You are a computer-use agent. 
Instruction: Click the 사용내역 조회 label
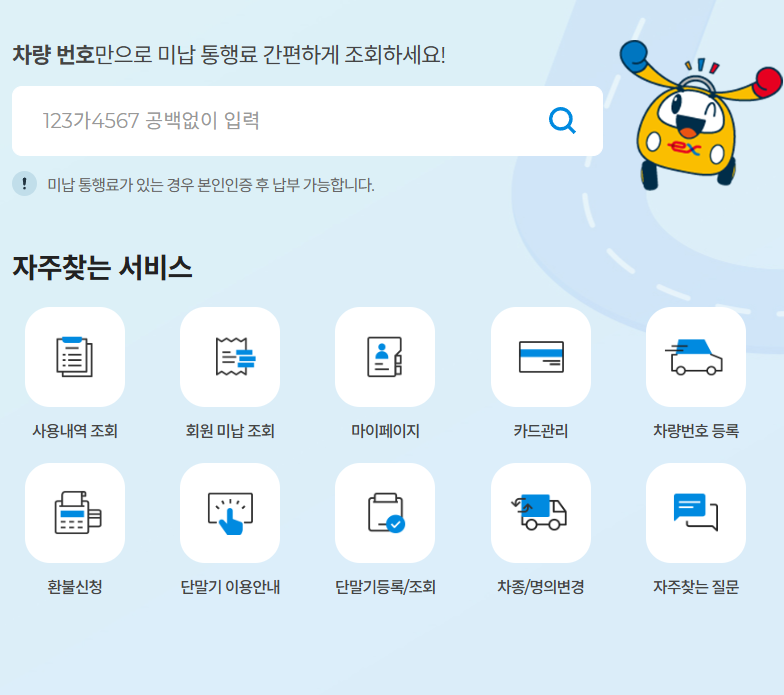(75, 431)
